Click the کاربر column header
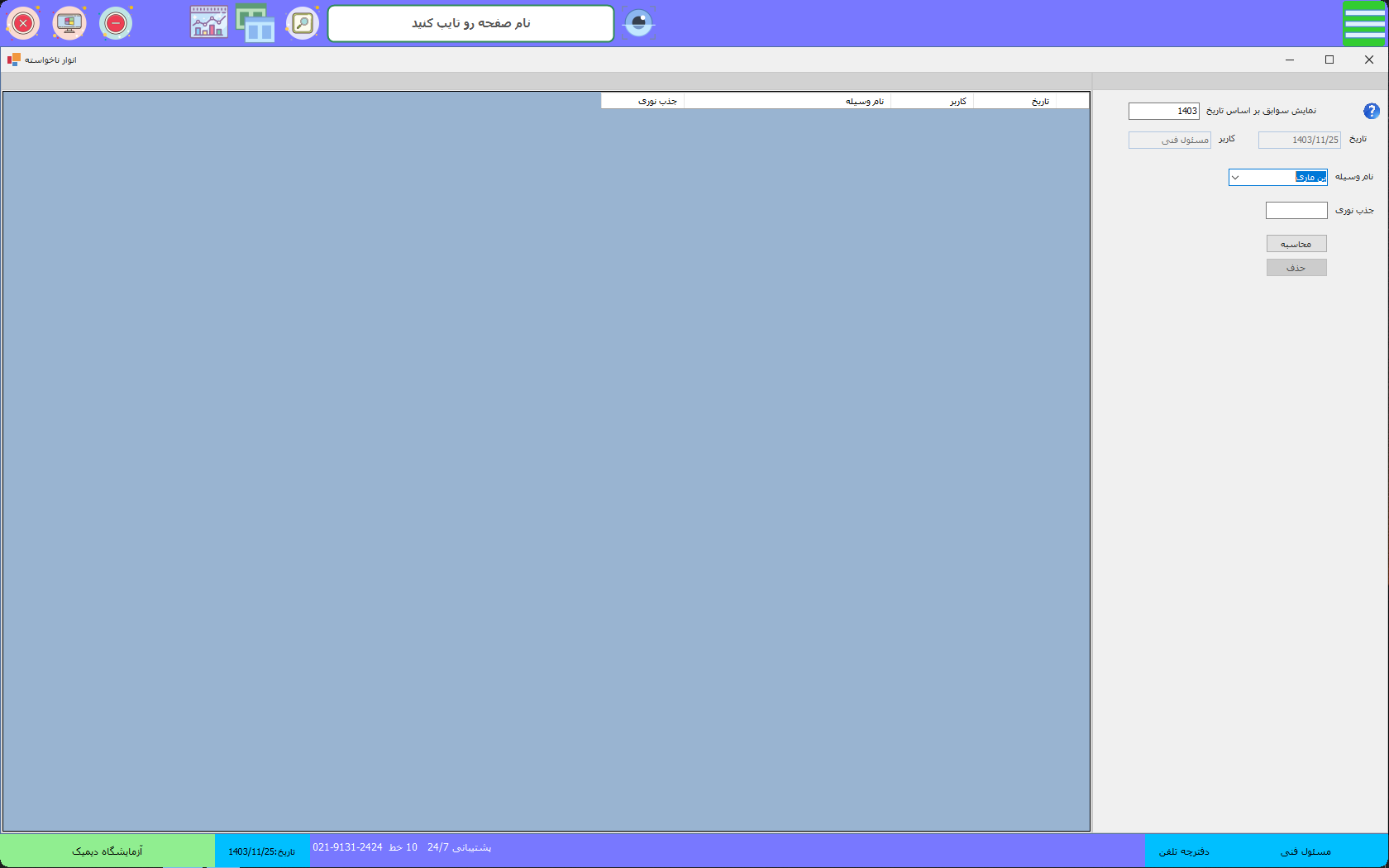 pos(957,101)
